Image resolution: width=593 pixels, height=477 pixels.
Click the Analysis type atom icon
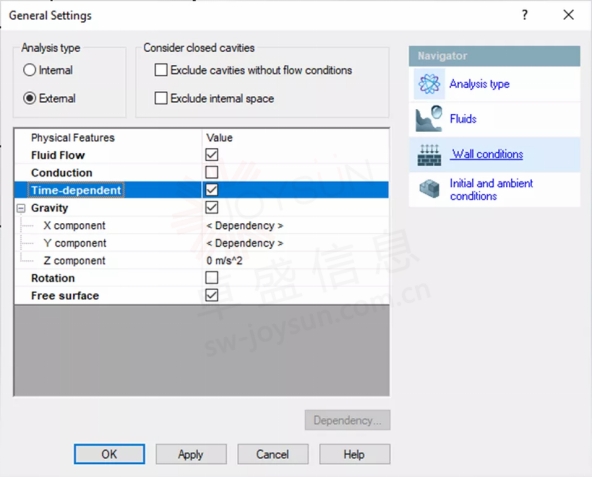(x=429, y=84)
